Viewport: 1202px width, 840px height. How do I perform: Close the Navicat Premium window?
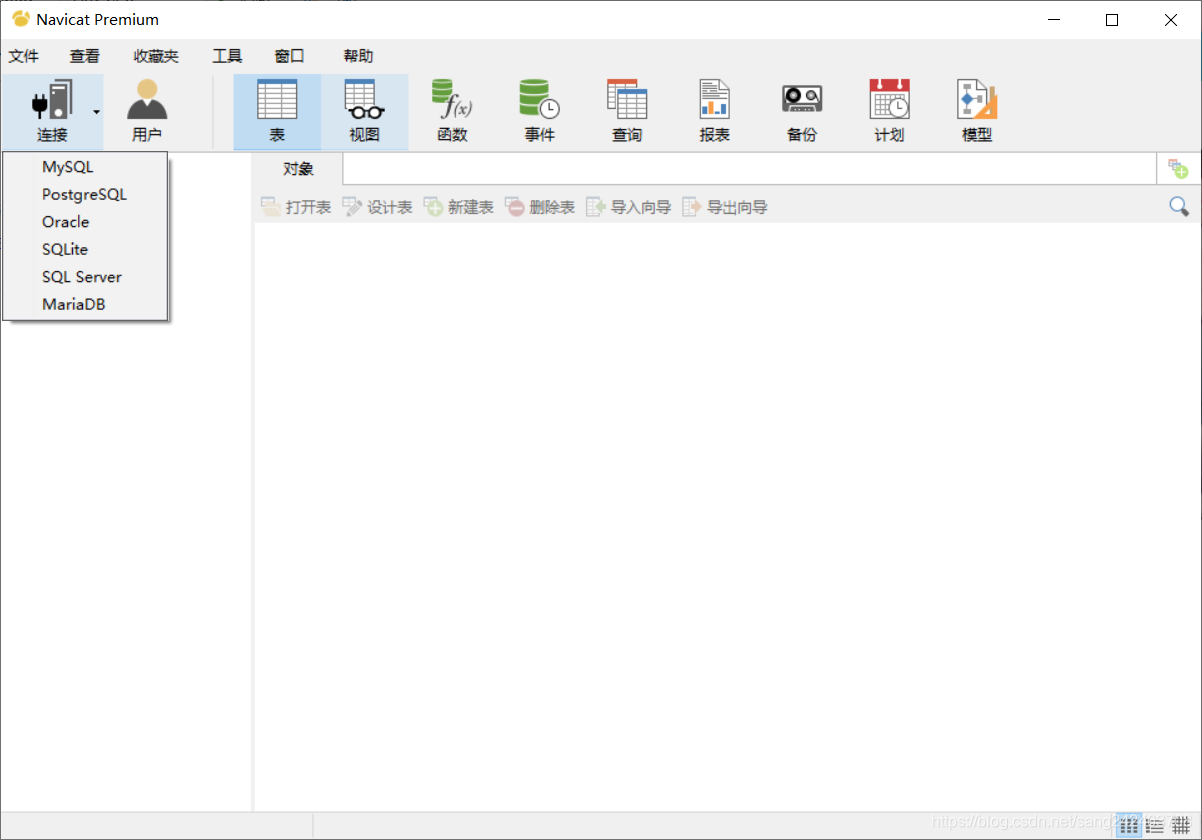(1171, 20)
